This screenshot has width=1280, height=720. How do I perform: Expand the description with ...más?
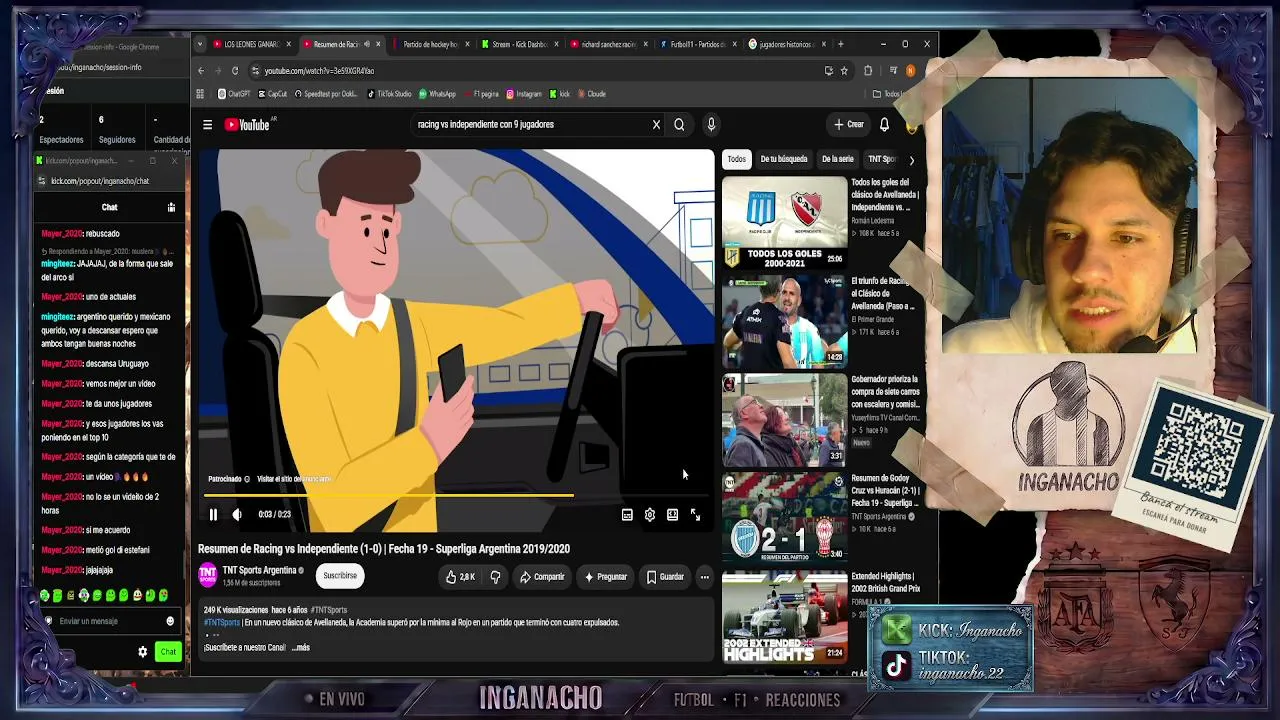point(300,648)
